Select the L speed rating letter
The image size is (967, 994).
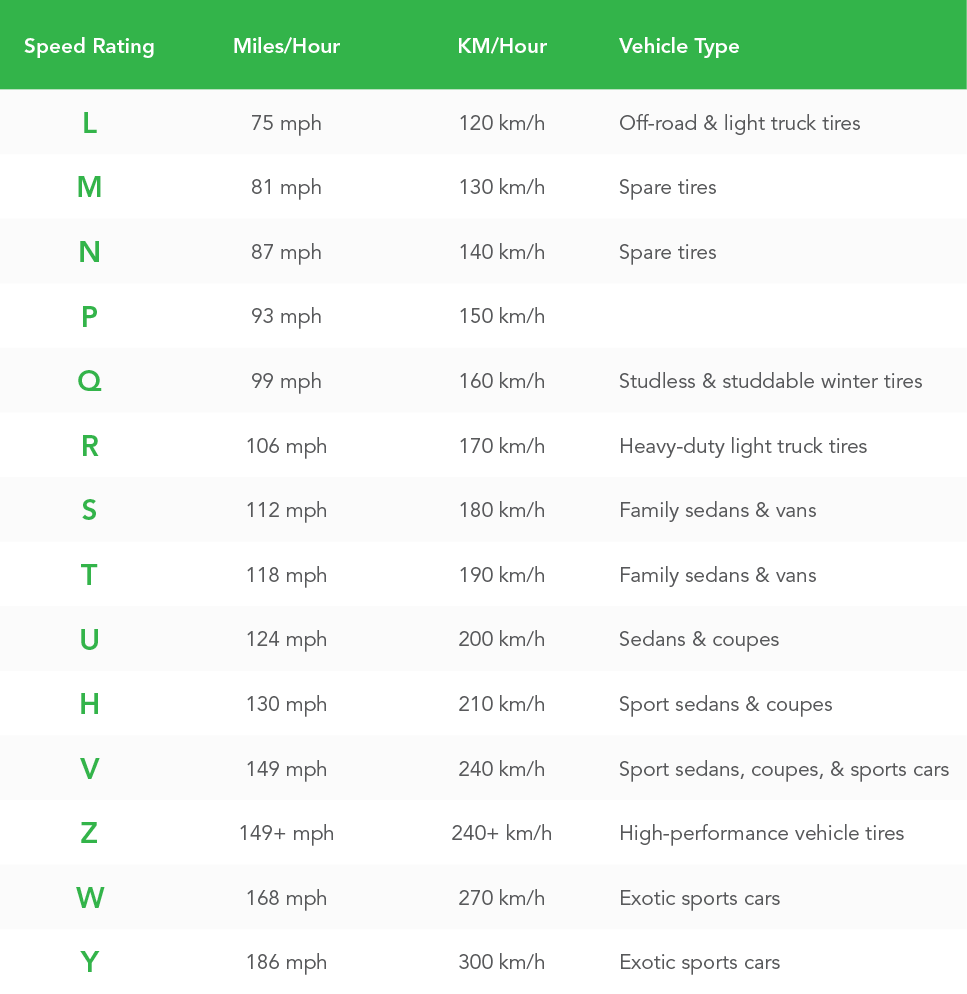(x=89, y=123)
